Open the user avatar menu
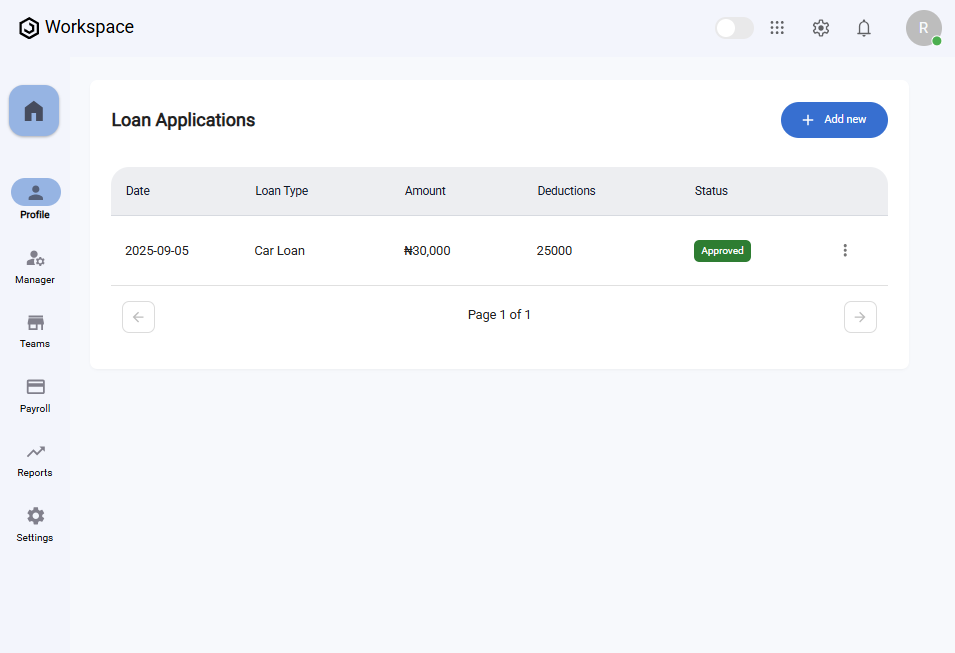The image size is (955, 653). (x=923, y=28)
